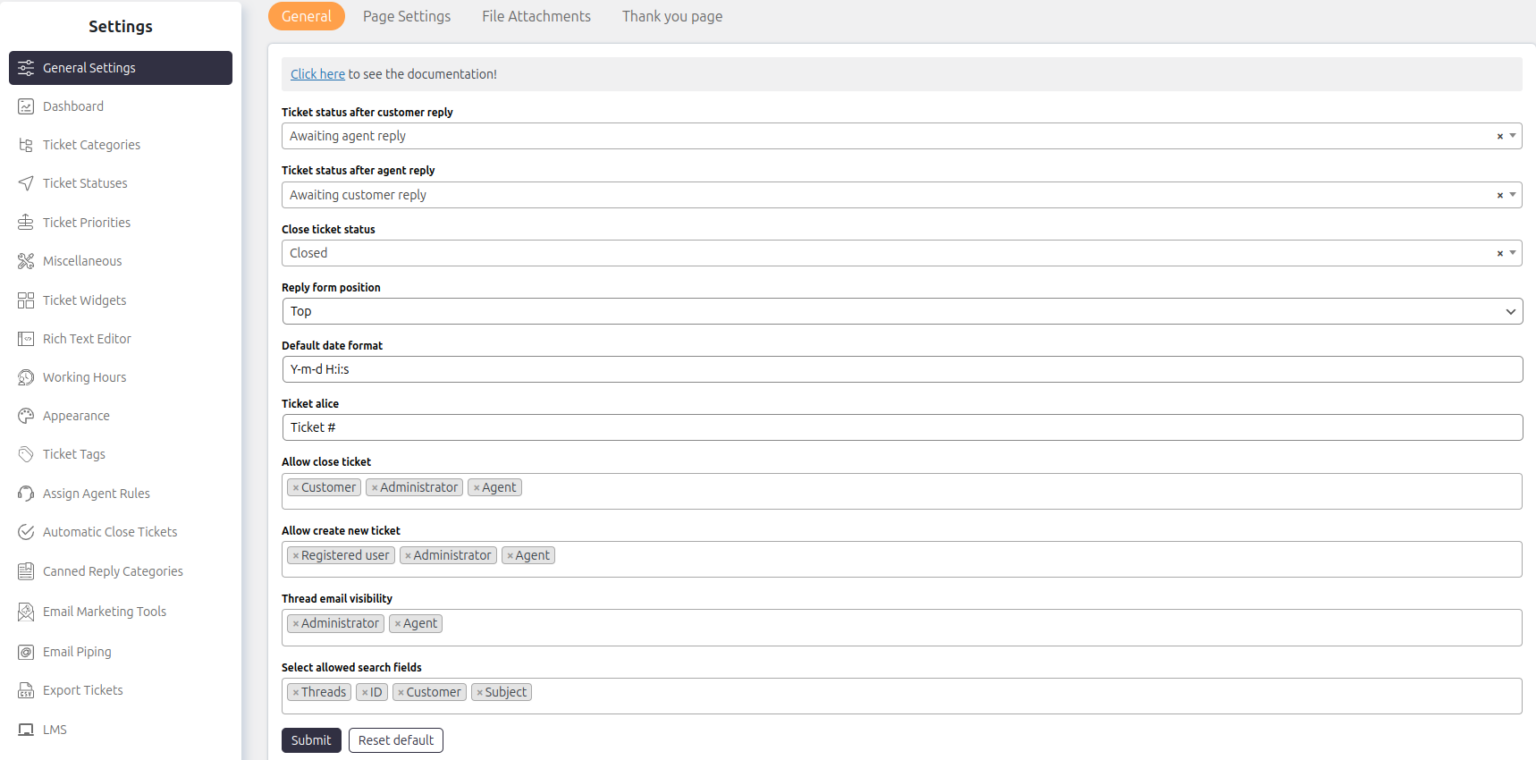1536x760 pixels.
Task: Open Ticket Tags tag icon
Action: pos(26,454)
